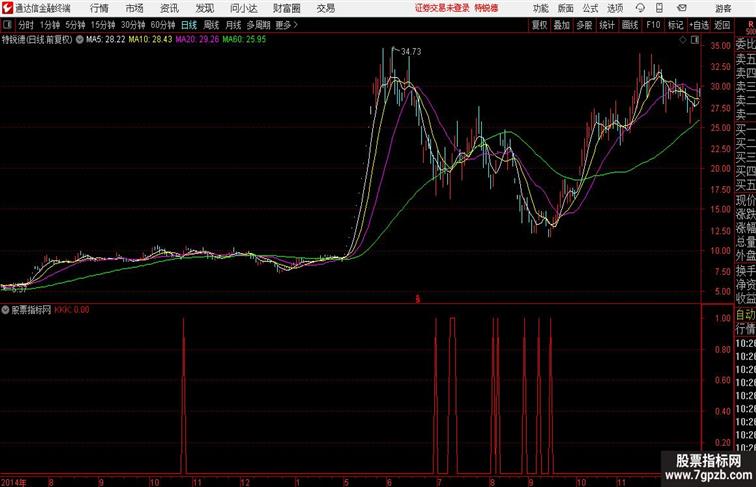Screen dimensions: 756x487
Task: Click the 复权 toolbar button
Action: coord(539,25)
